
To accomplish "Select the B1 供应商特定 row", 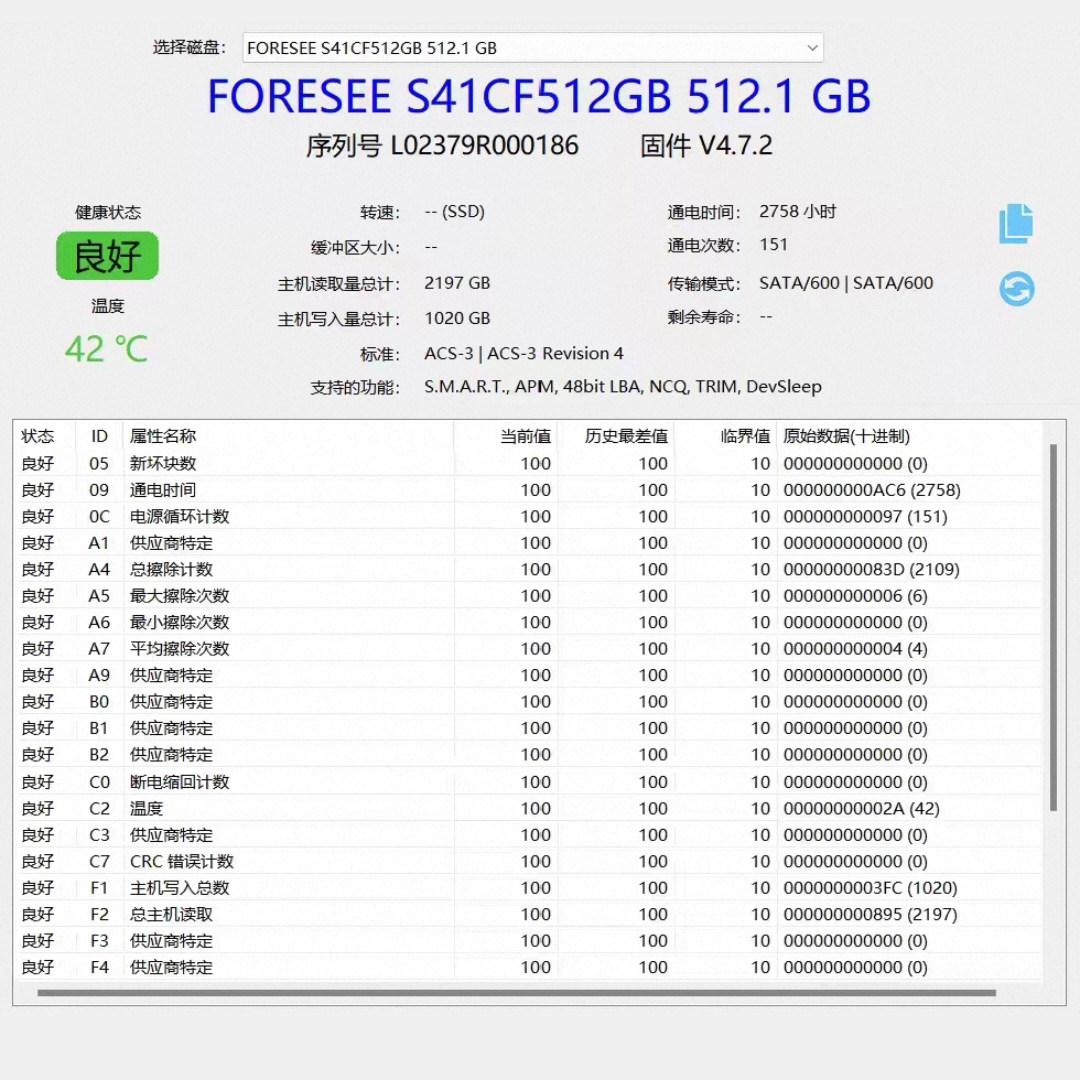I will [528, 728].
